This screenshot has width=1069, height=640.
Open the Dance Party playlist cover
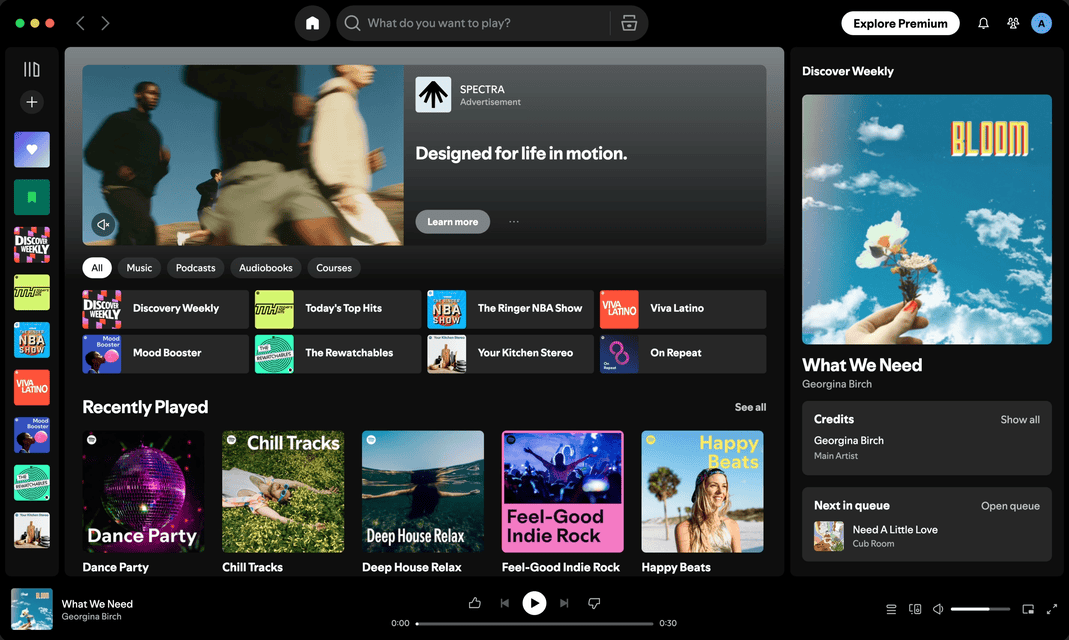pos(143,491)
